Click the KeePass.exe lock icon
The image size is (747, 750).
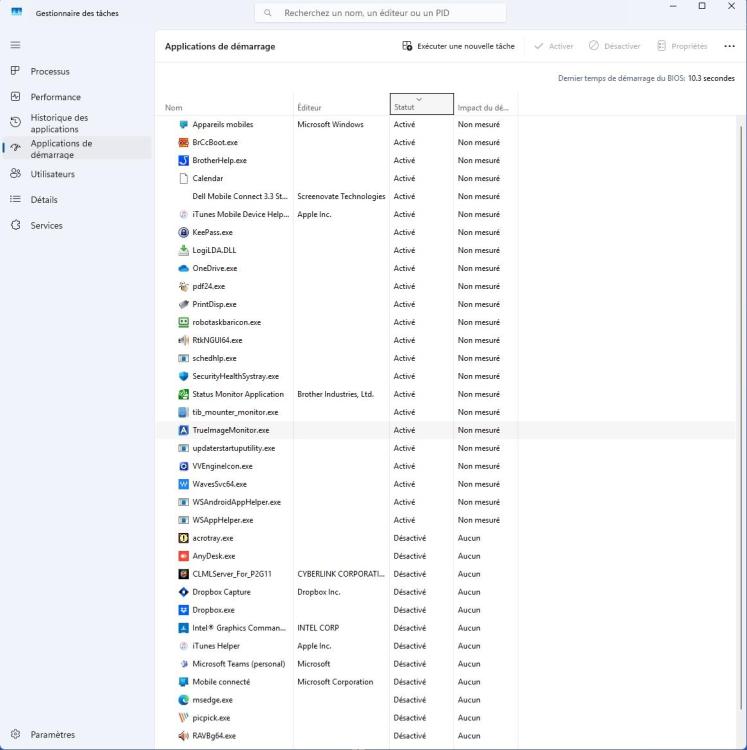click(183, 232)
